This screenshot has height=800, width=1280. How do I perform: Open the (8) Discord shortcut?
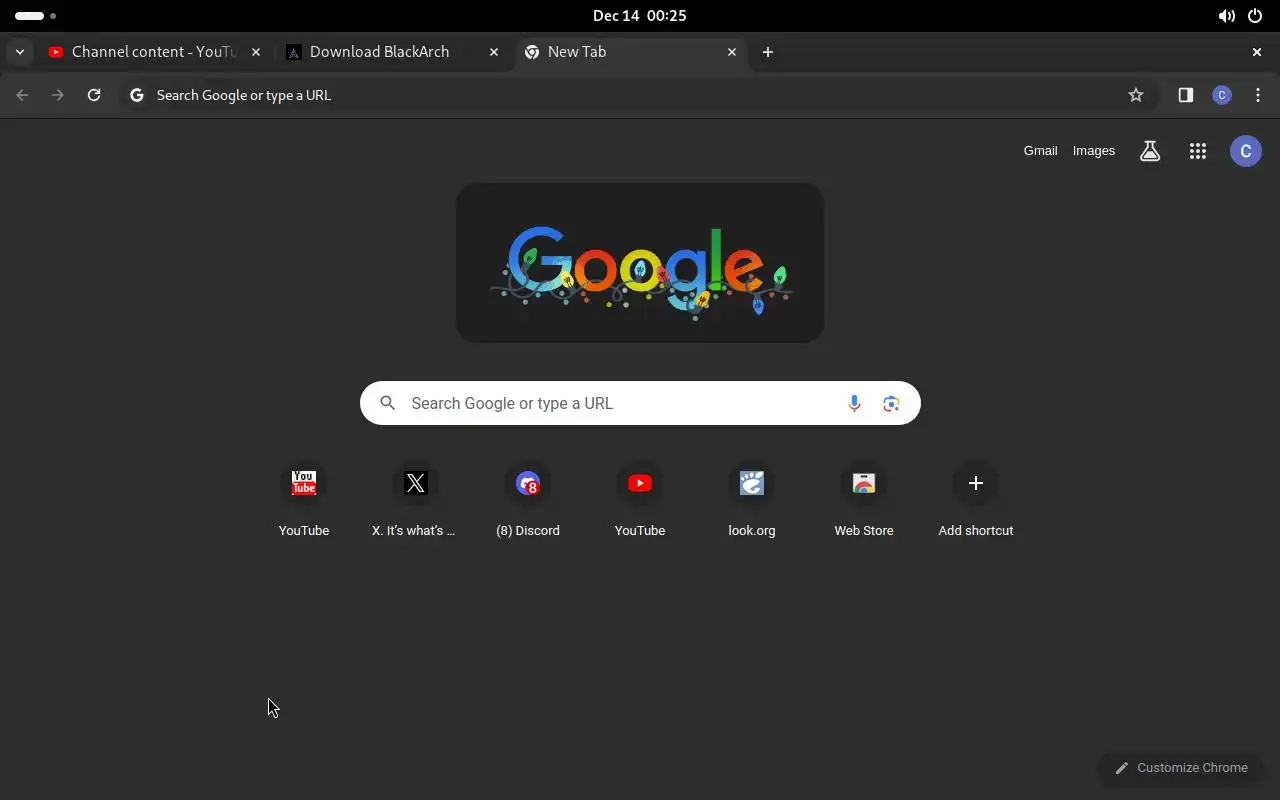point(528,501)
